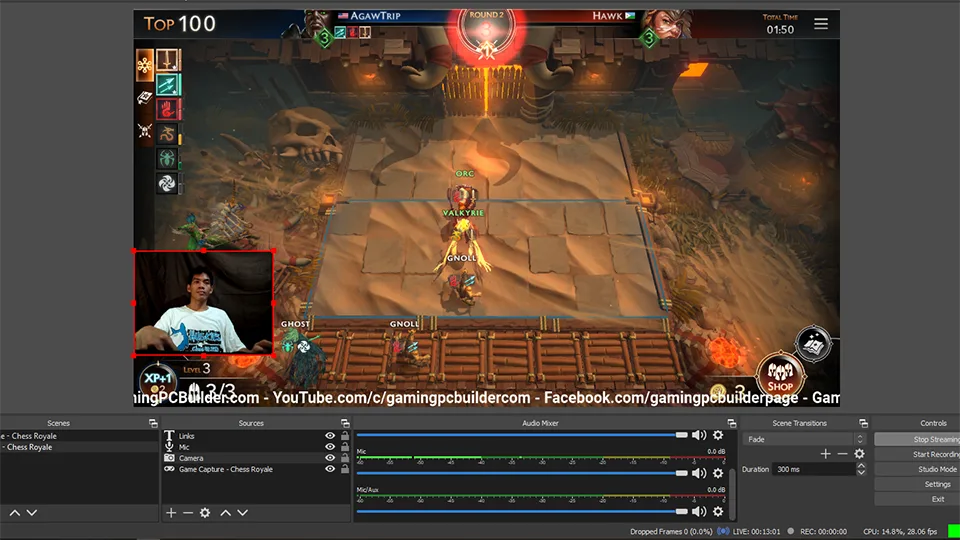Add a new source with plus icon

point(171,512)
